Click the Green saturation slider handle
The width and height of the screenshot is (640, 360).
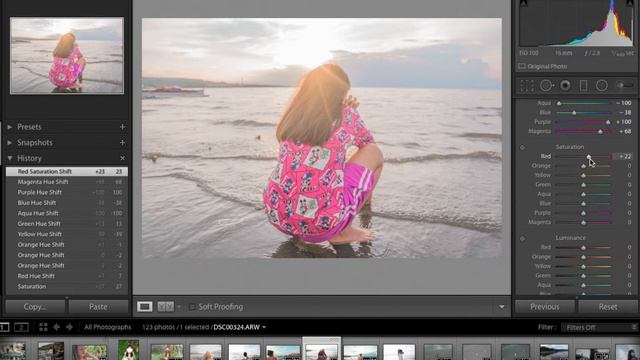pos(583,185)
